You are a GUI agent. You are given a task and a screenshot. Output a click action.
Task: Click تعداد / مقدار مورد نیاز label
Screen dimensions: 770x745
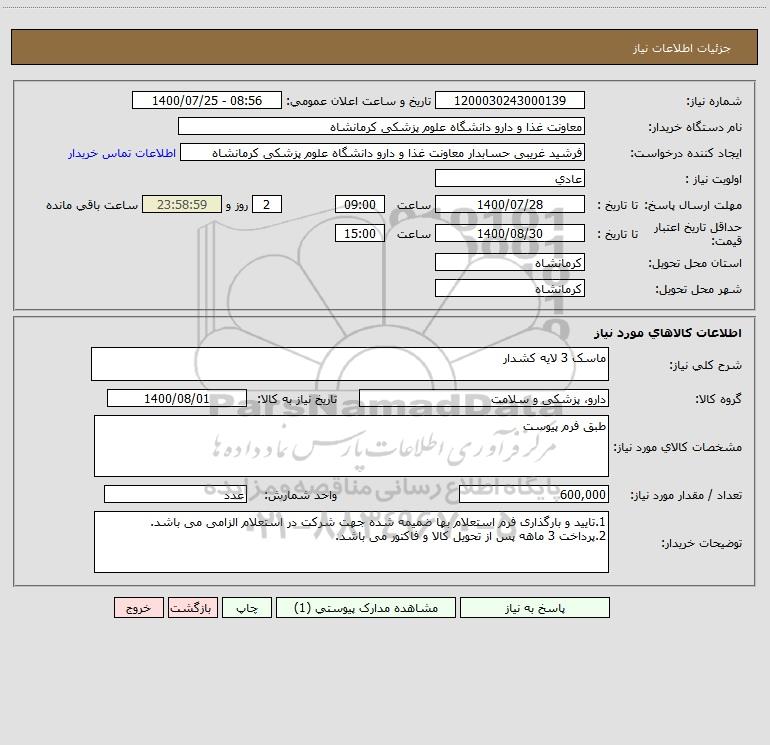click(686, 495)
